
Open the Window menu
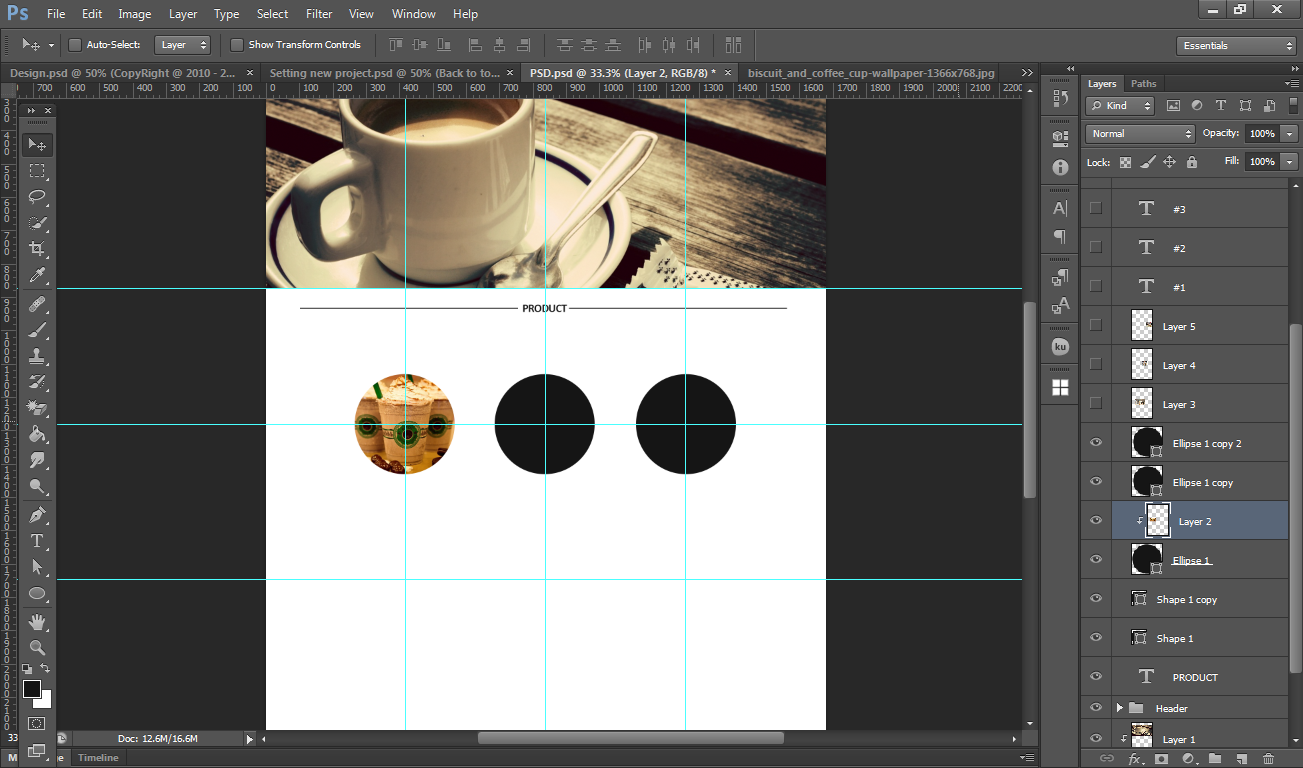[413, 14]
